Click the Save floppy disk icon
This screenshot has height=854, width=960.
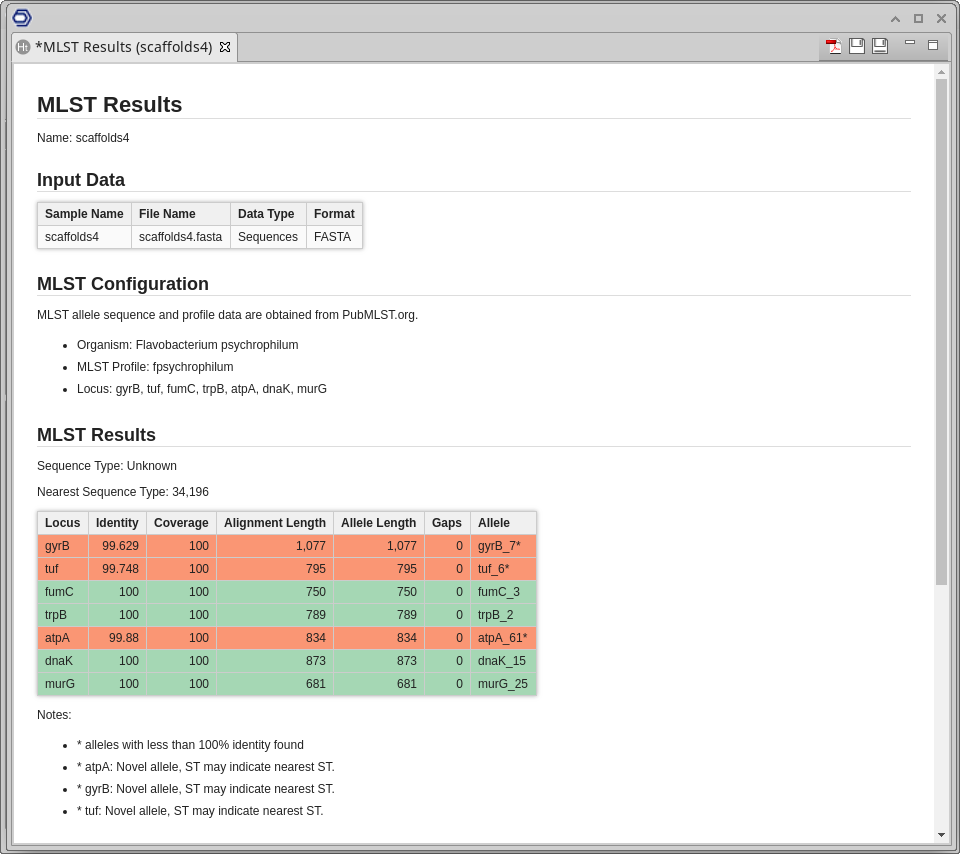click(x=857, y=46)
